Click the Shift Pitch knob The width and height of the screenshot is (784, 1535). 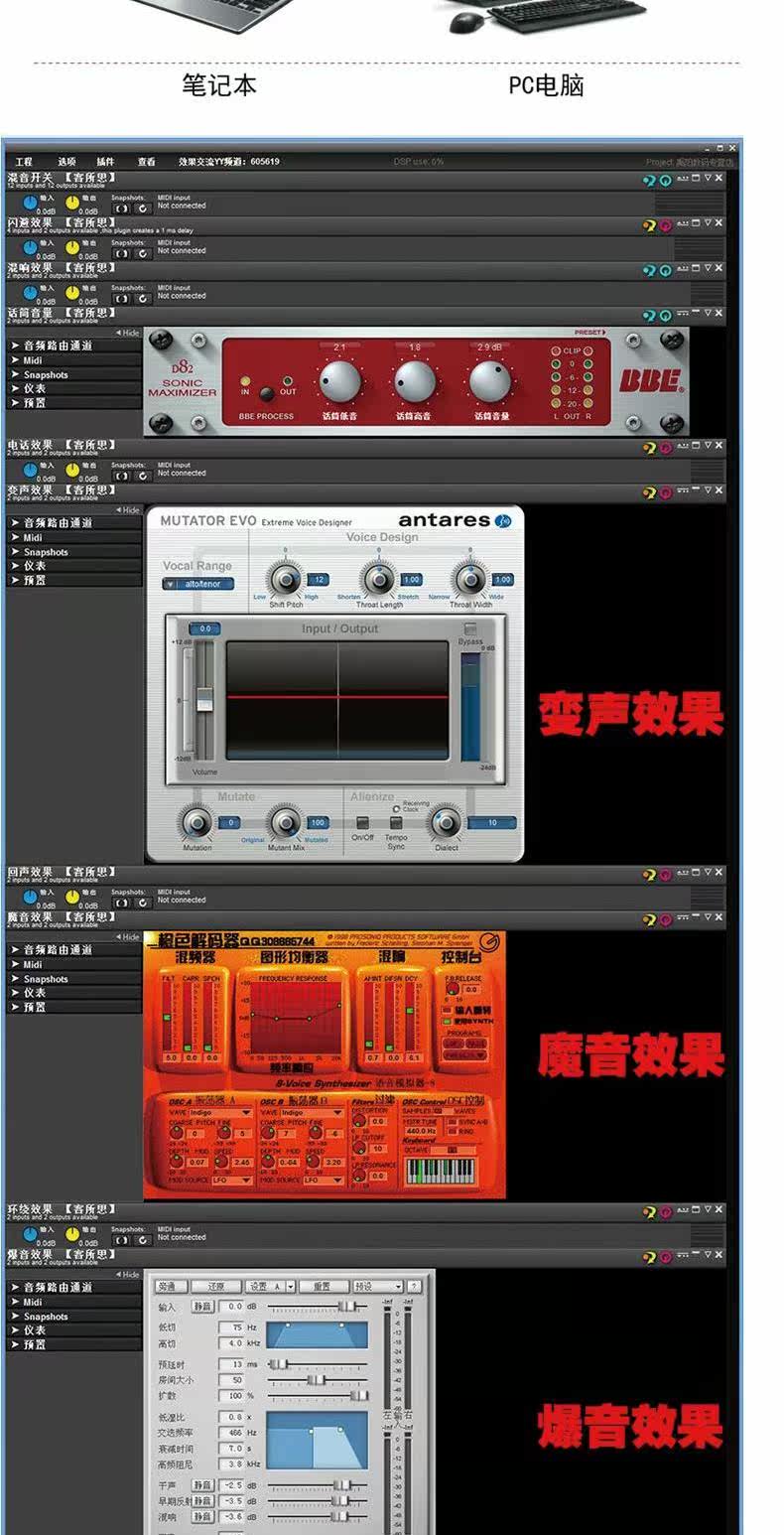coord(286,579)
